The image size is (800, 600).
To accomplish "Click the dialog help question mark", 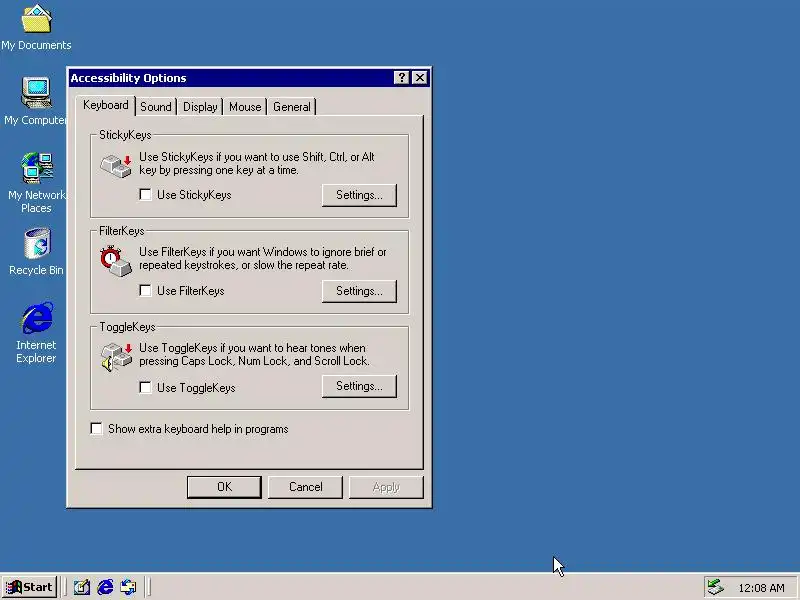I will pyautogui.click(x=402, y=78).
